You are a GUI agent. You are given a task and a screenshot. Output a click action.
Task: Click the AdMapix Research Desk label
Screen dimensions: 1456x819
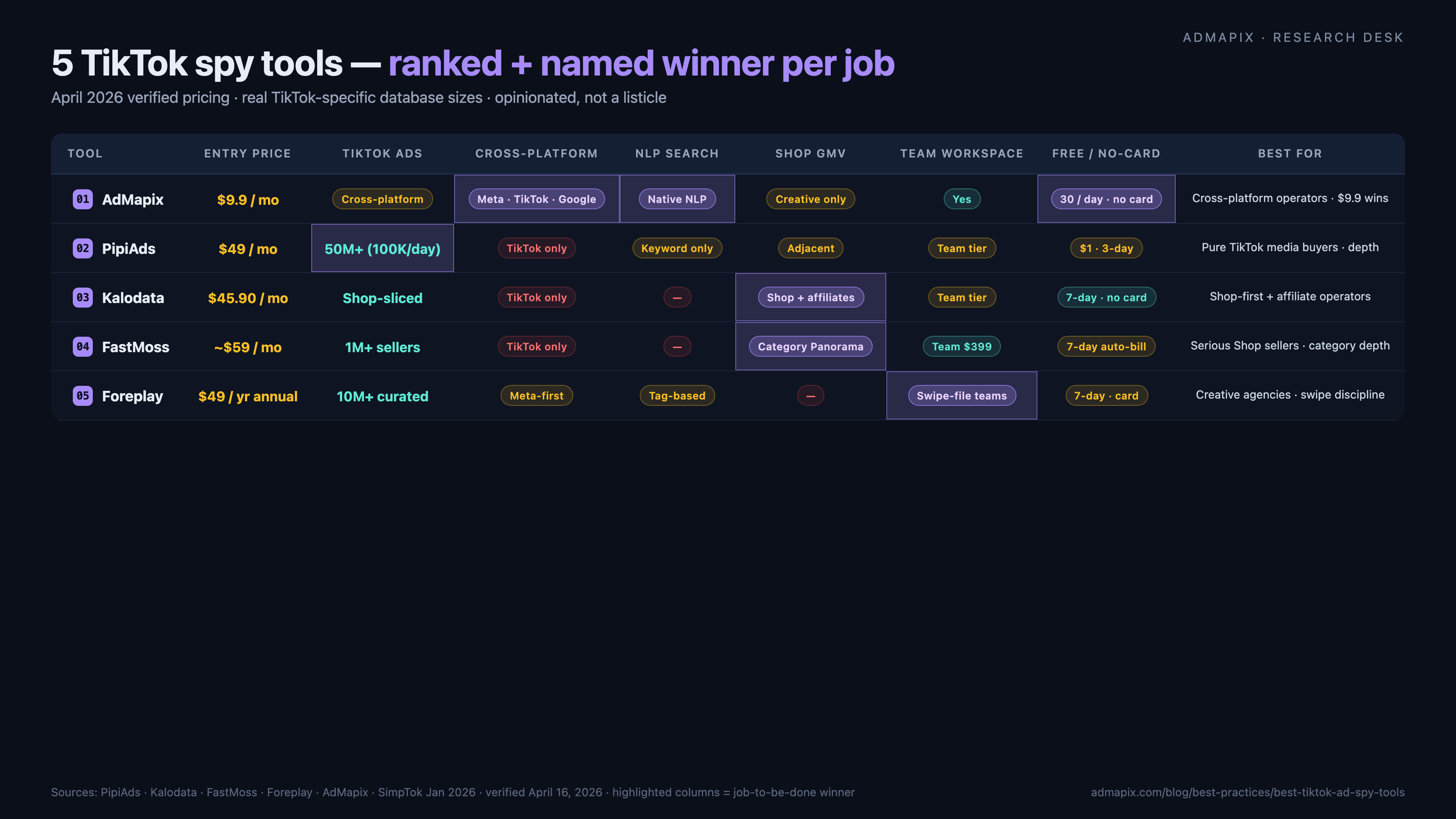coord(1293,38)
